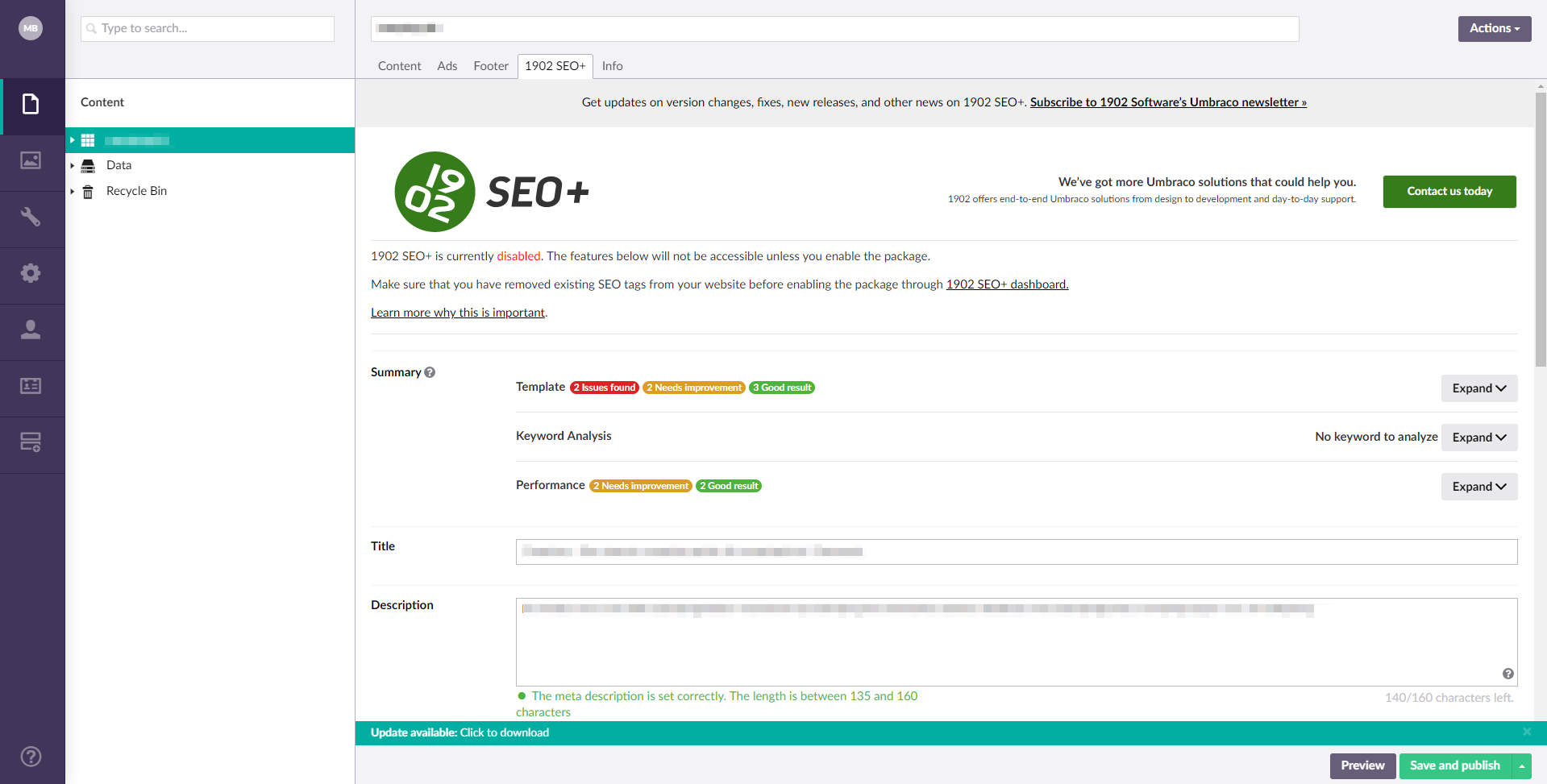Focus the Title input field
1547x784 pixels.
[x=1017, y=552]
